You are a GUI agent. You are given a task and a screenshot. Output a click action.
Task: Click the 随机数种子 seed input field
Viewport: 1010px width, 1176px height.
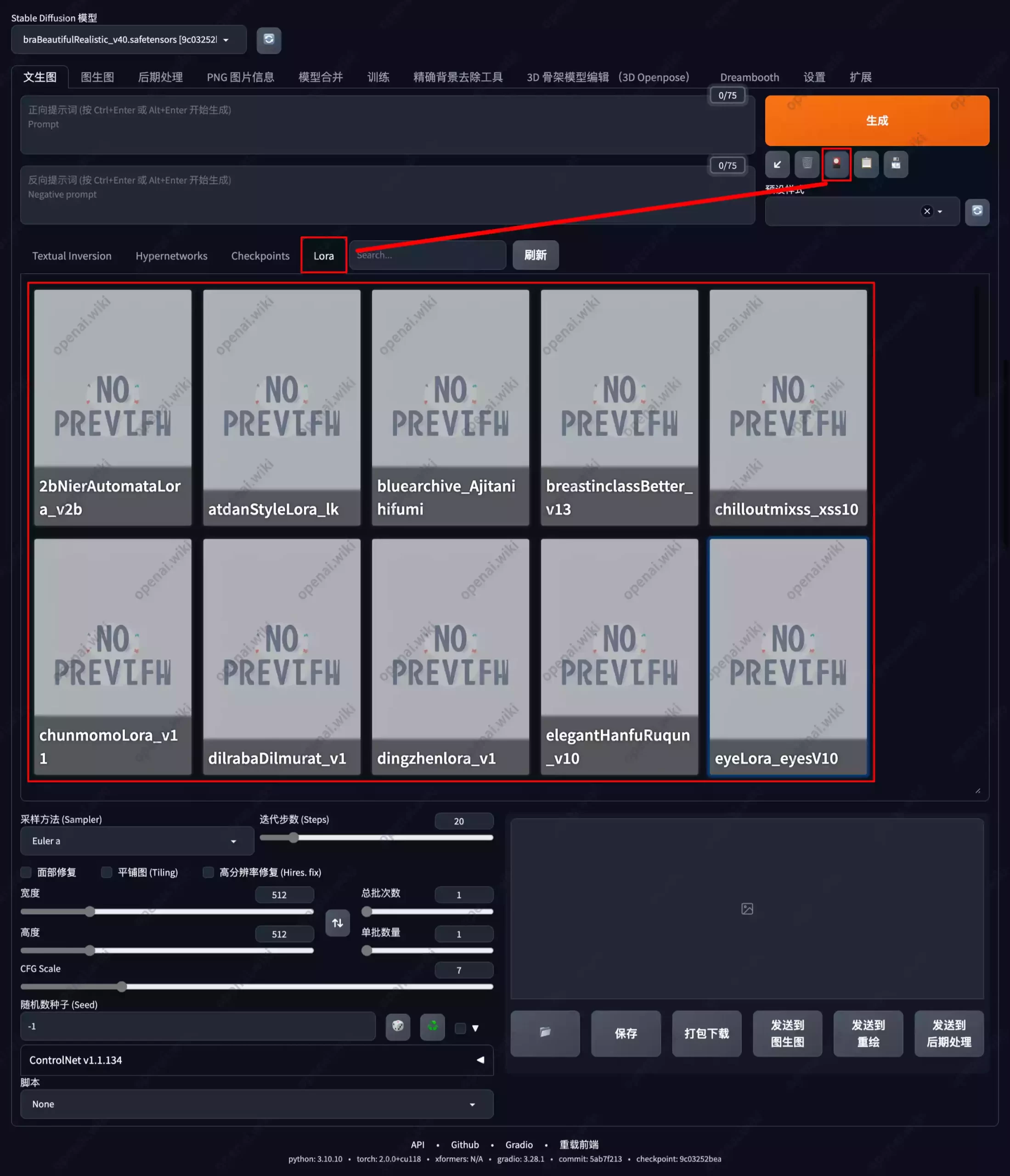pos(199,1026)
